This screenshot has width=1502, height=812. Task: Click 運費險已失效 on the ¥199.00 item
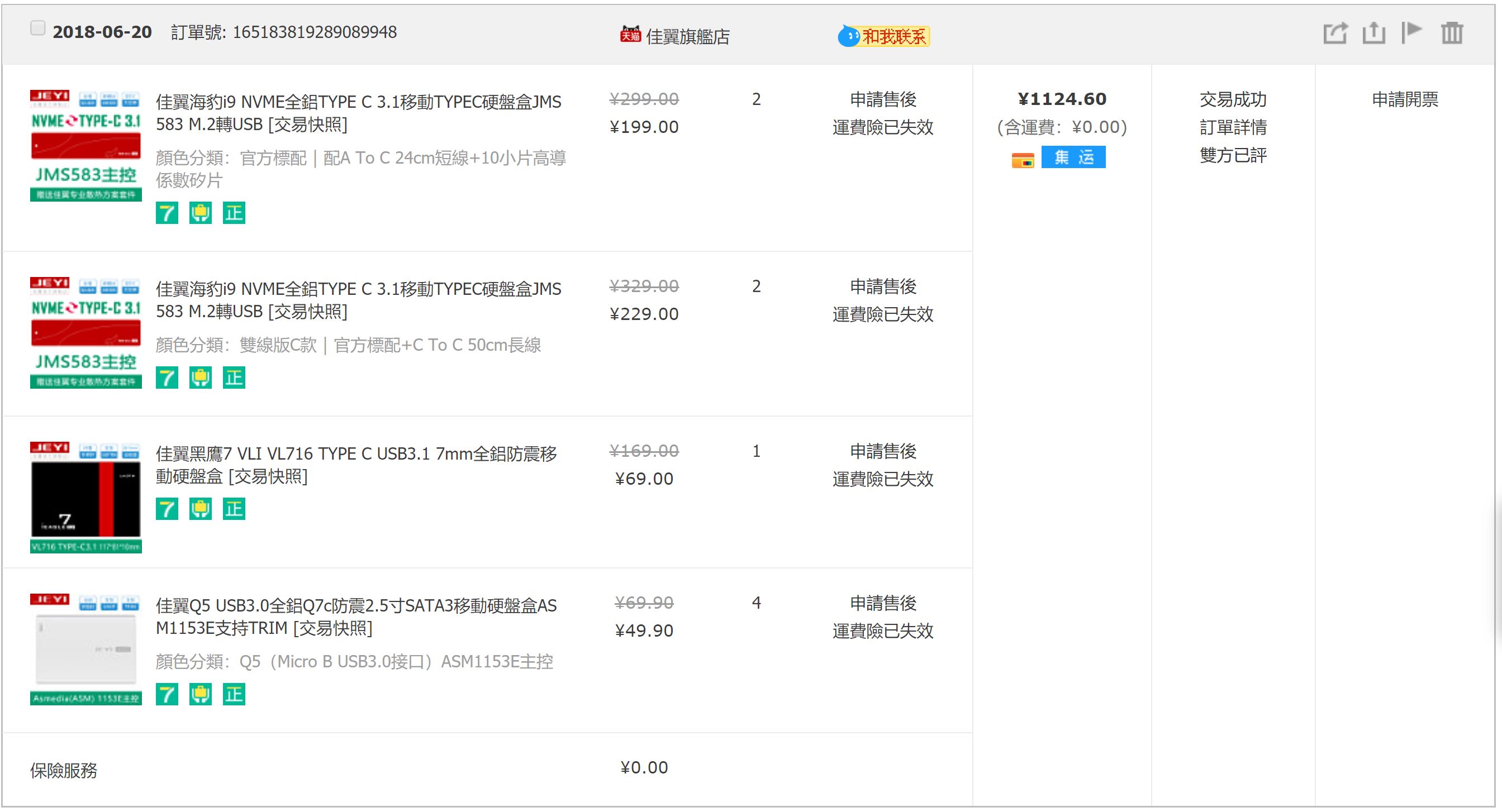883,128
